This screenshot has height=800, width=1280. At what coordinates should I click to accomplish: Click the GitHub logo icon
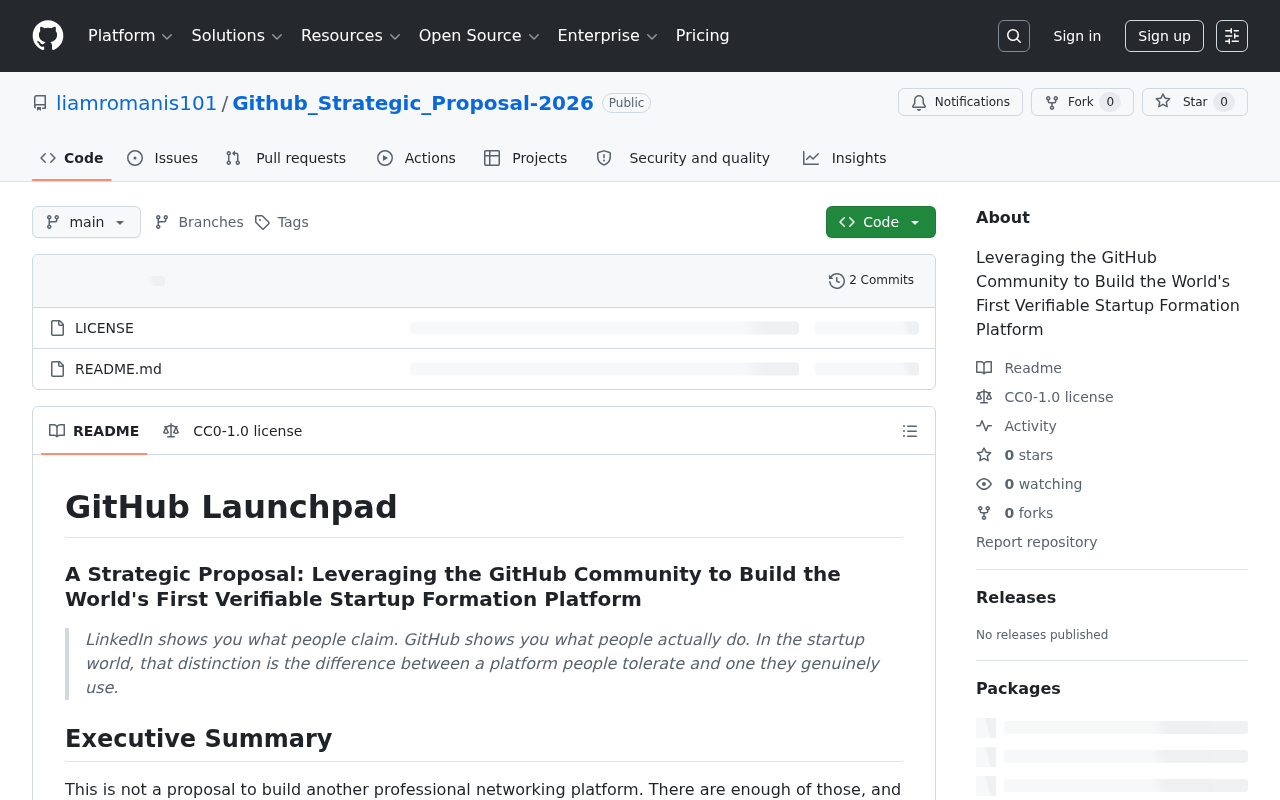(x=48, y=36)
